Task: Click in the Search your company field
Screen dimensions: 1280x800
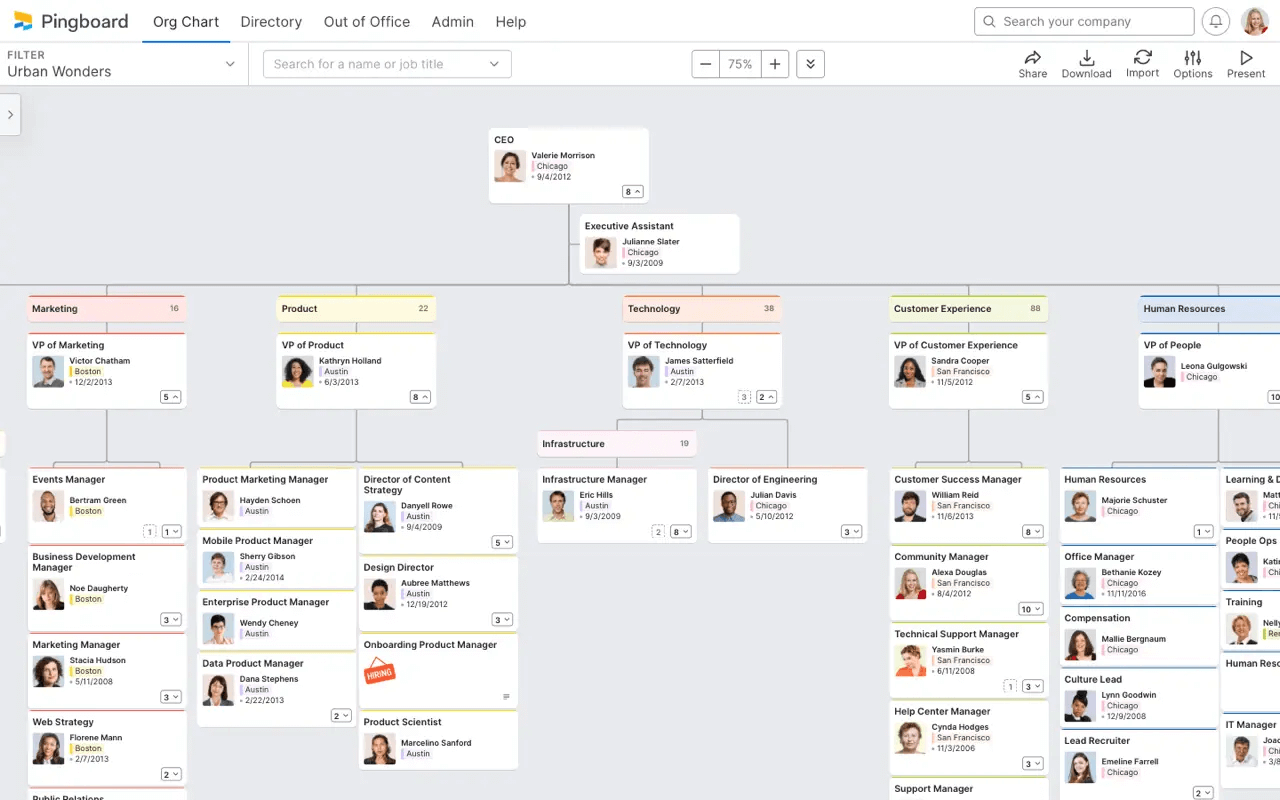Action: tap(1084, 21)
